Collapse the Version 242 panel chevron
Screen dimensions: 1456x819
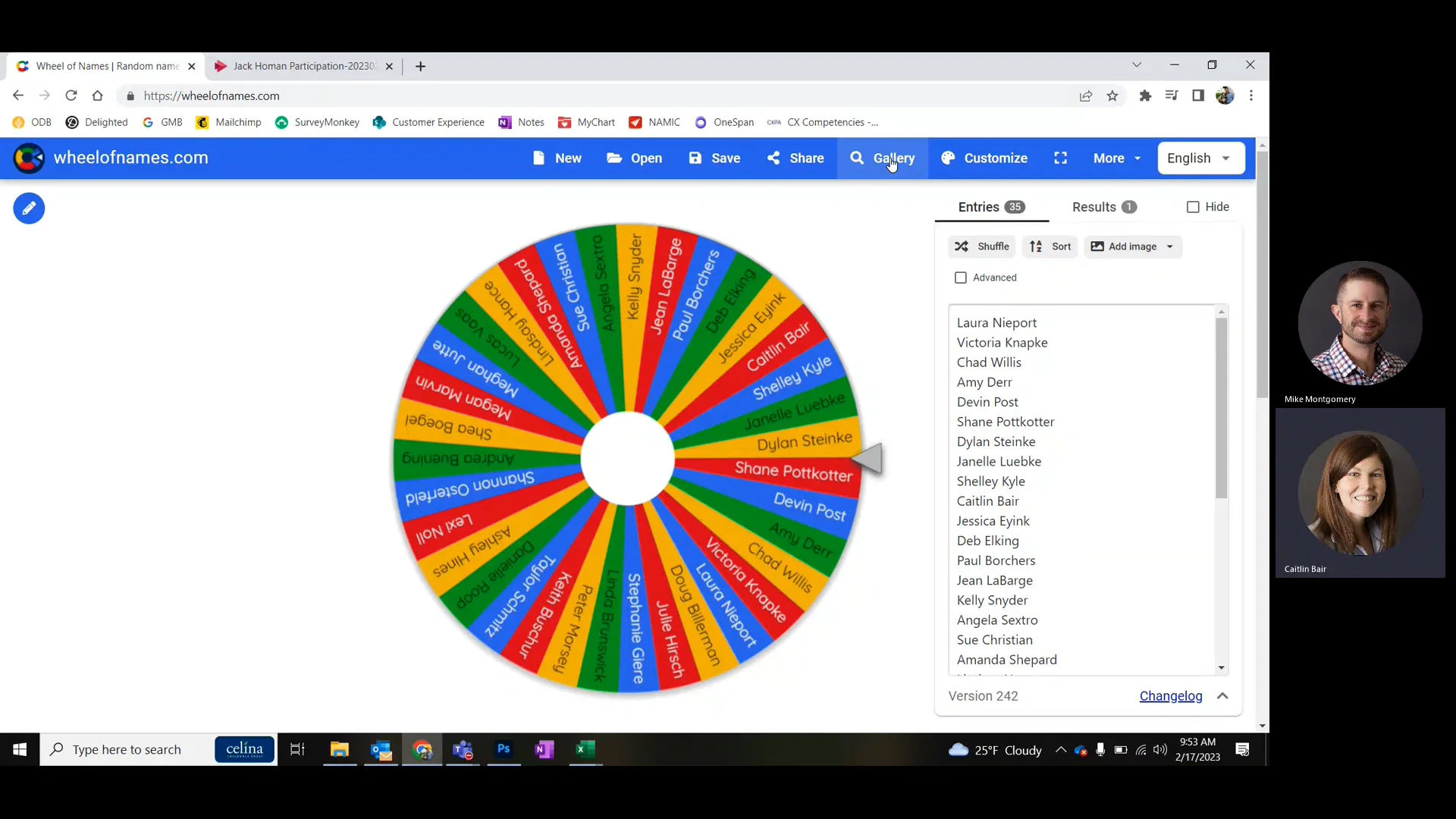click(1222, 696)
